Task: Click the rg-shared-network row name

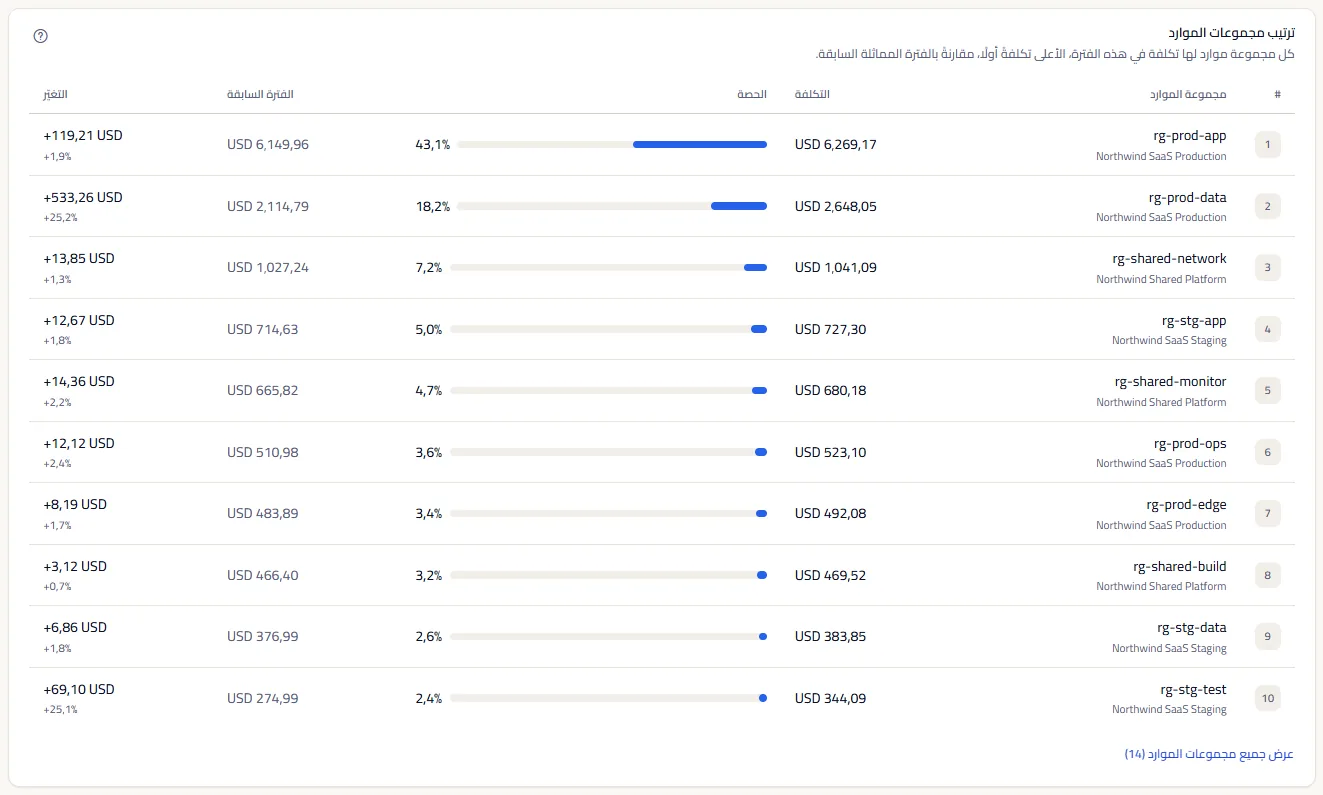Action: (x=1169, y=258)
